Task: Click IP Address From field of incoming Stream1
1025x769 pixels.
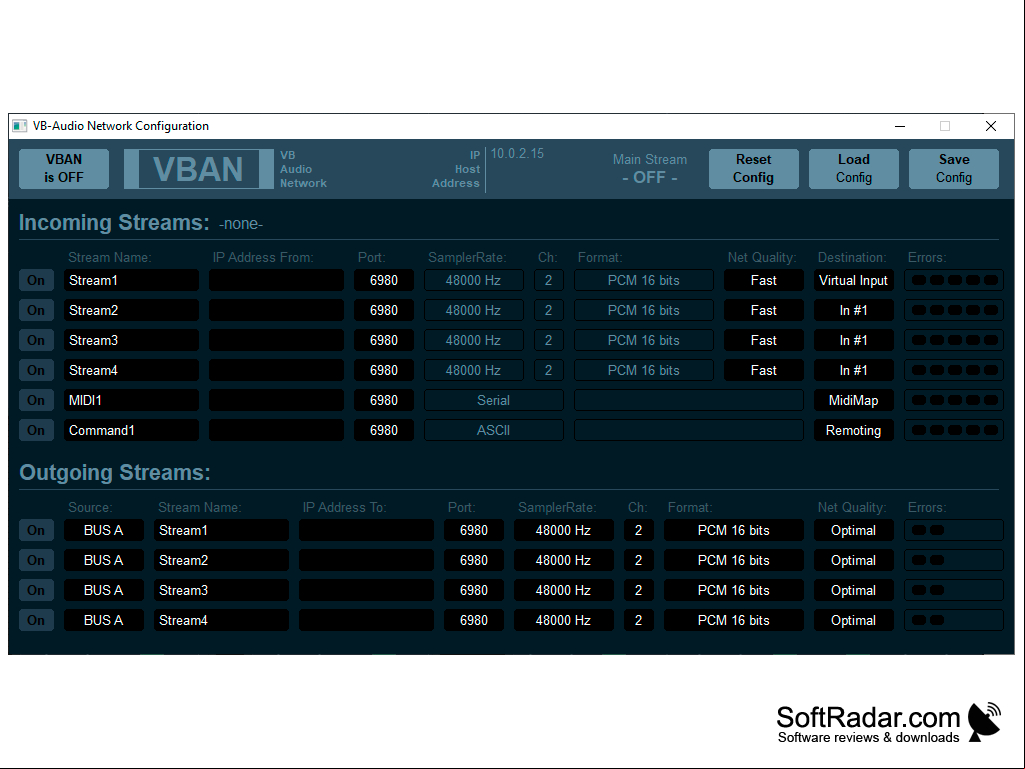Action: pos(277,280)
